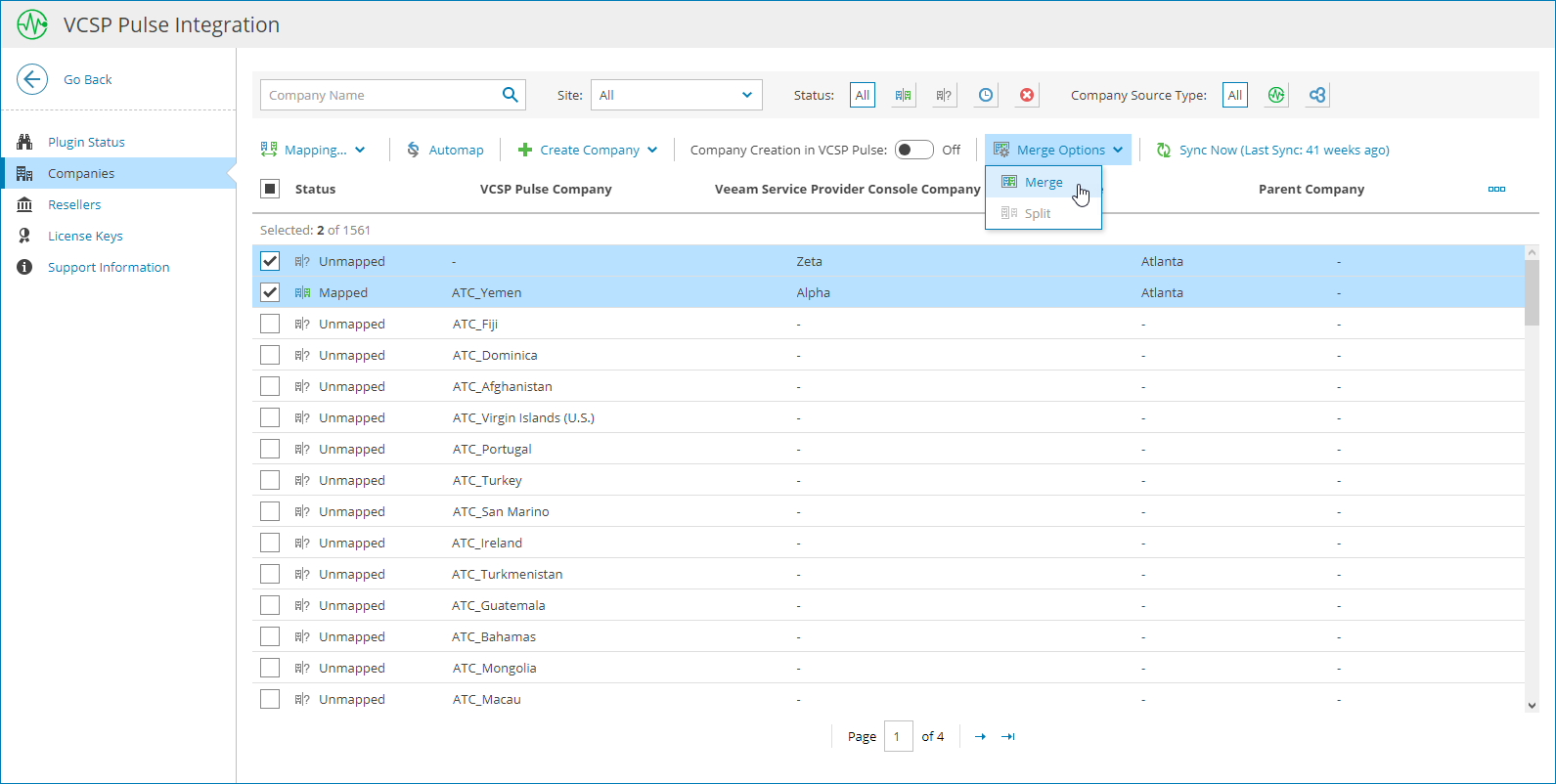This screenshot has height=784, width=1556.
Task: Click the Sync Now refresh icon
Action: click(1164, 150)
